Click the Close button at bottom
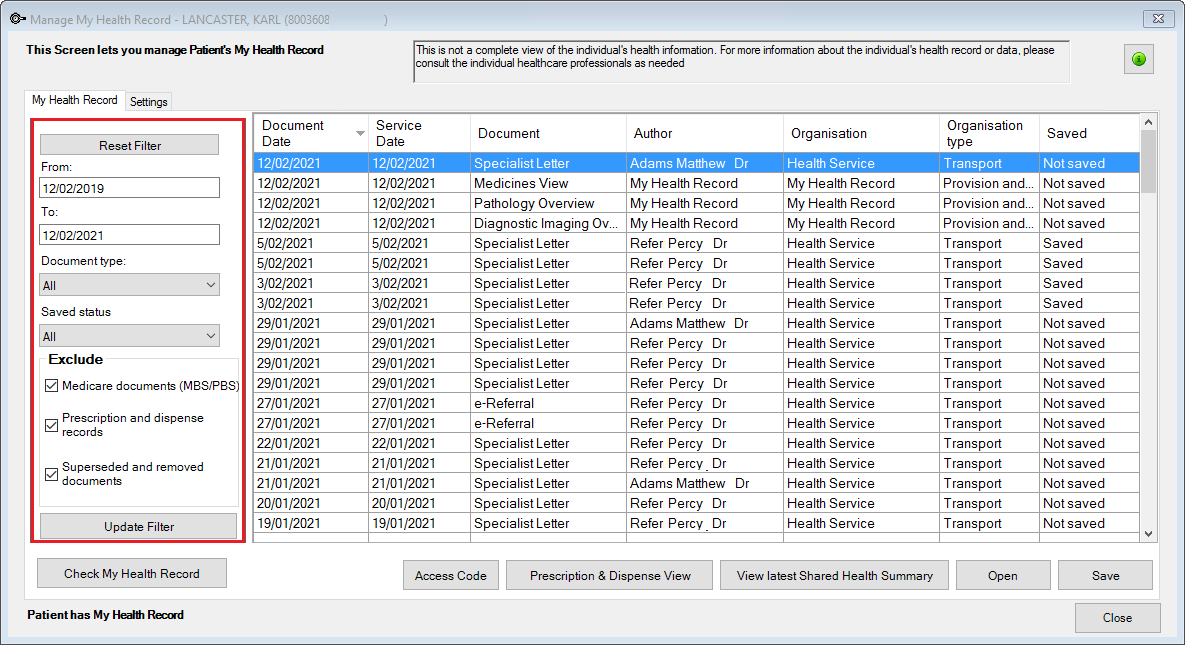This screenshot has width=1185, height=645. click(x=1118, y=618)
